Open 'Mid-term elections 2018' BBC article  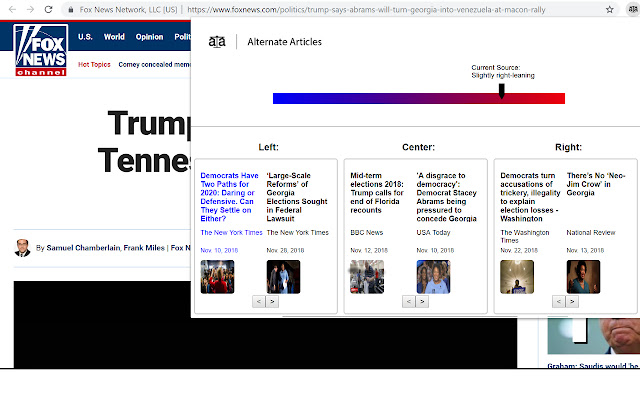click(377, 193)
